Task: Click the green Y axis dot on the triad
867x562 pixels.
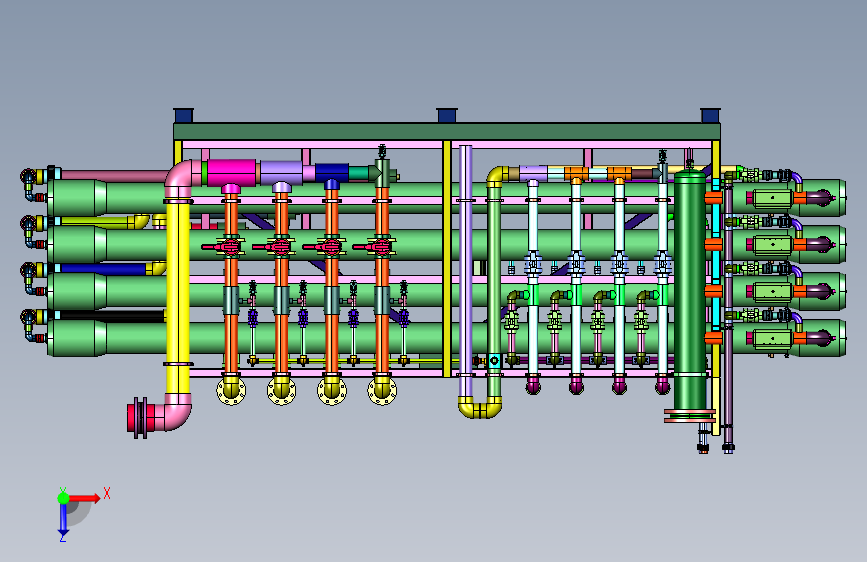Action: 63,498
